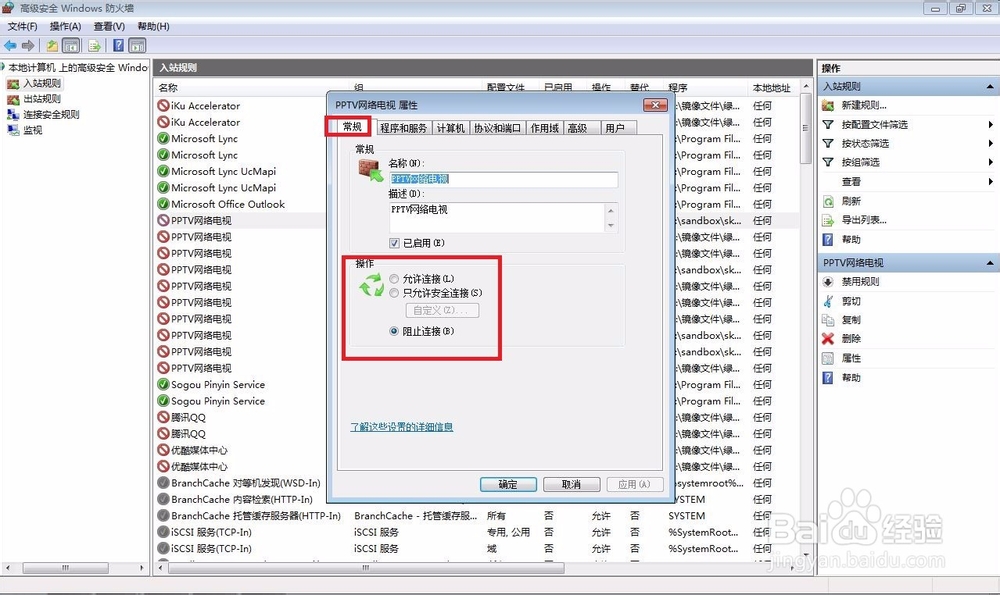
Task: Collapse the 入站规则 actions section
Action: coord(990,87)
